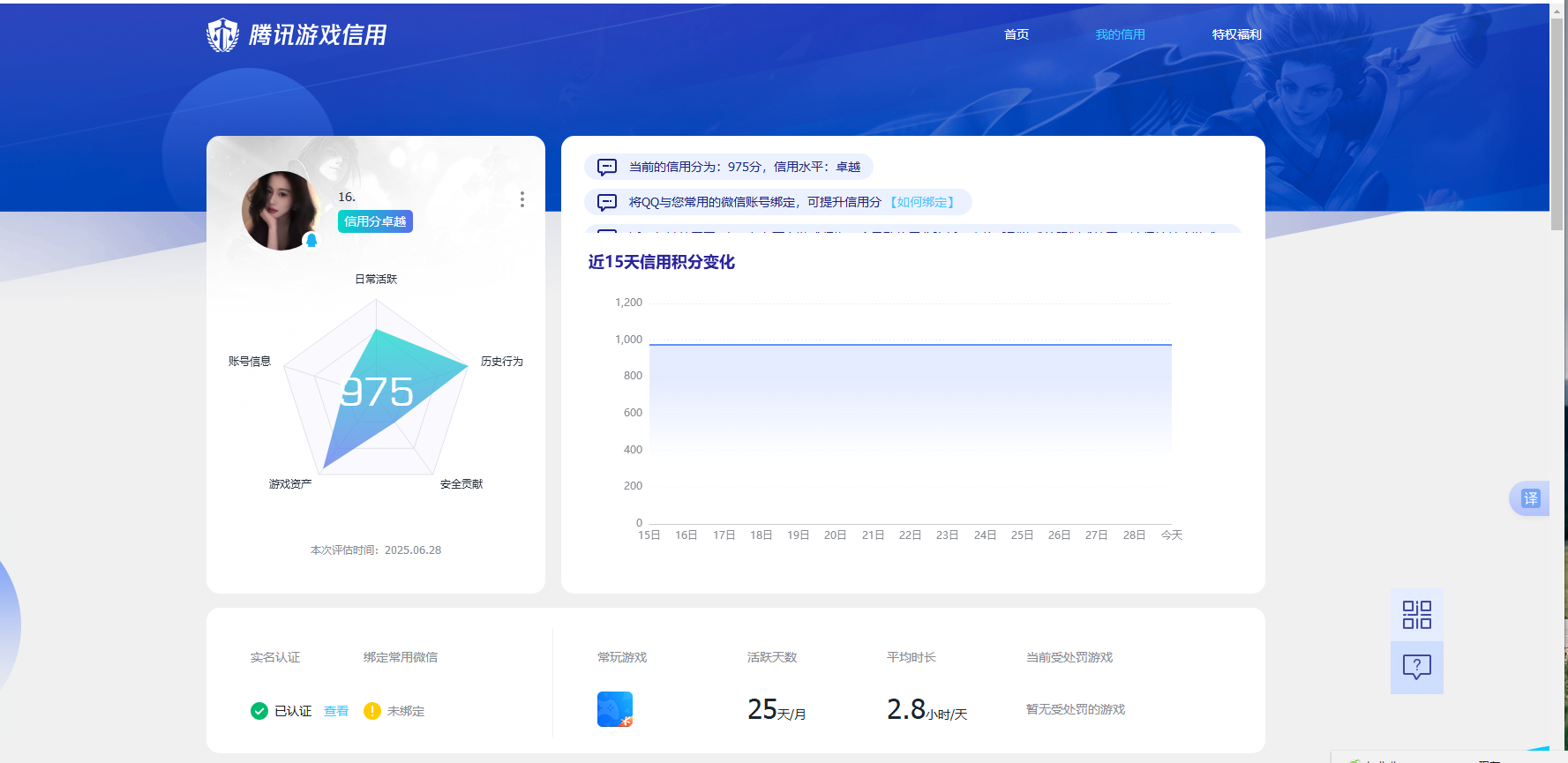The width and height of the screenshot is (1568, 763).
Task: Open the 特权福利 navigation tab
Action: (1236, 34)
